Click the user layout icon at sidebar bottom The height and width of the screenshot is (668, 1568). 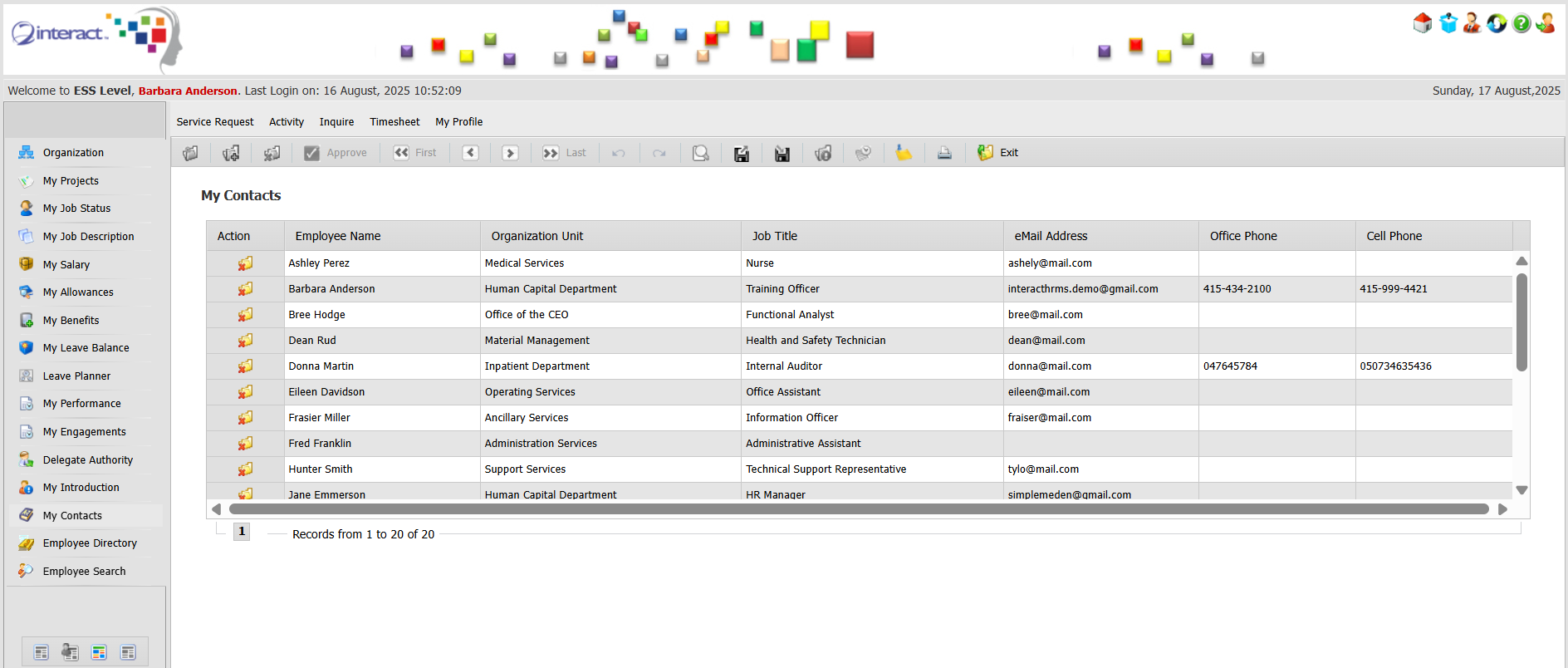pos(70,652)
